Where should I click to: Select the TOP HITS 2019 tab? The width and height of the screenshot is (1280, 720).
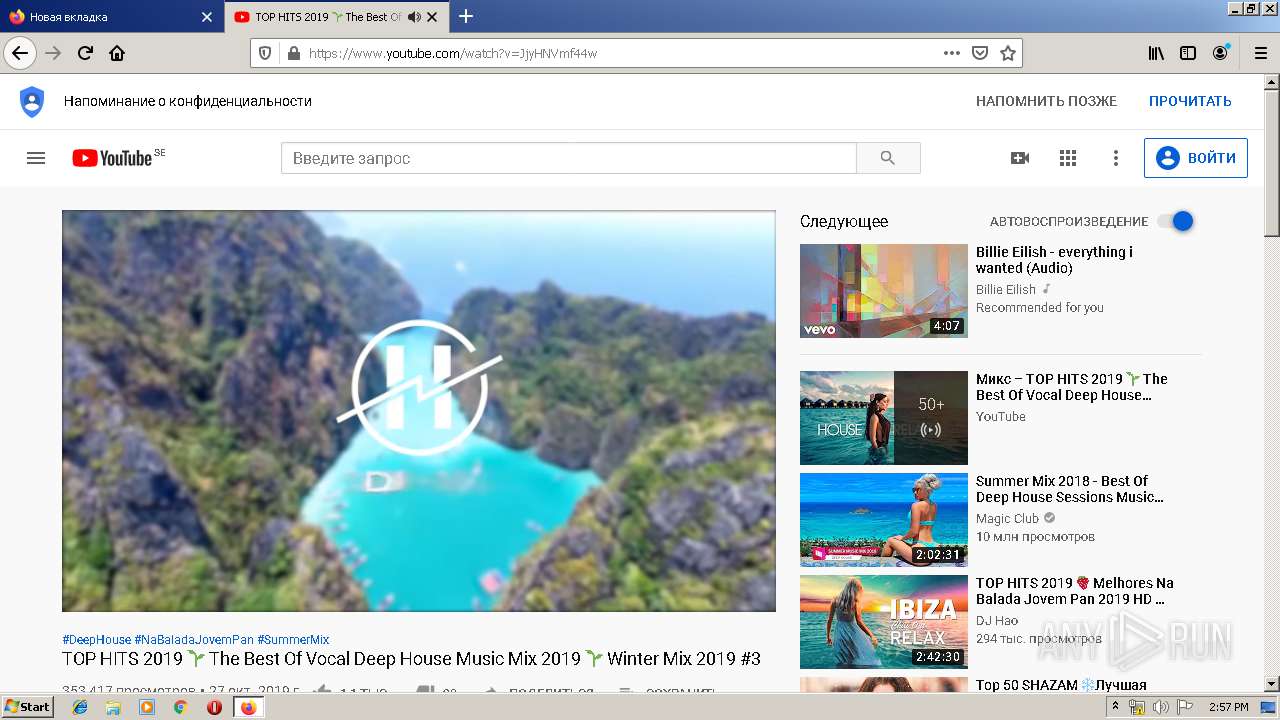(x=337, y=17)
